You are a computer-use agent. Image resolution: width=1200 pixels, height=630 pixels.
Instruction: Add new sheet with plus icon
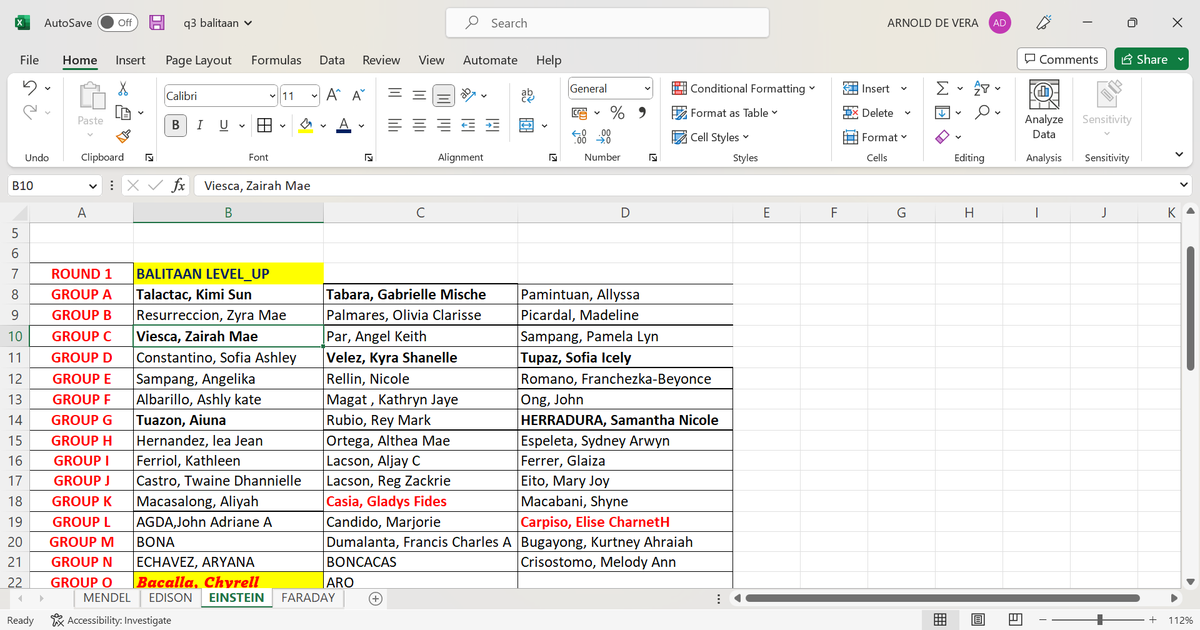(375, 598)
